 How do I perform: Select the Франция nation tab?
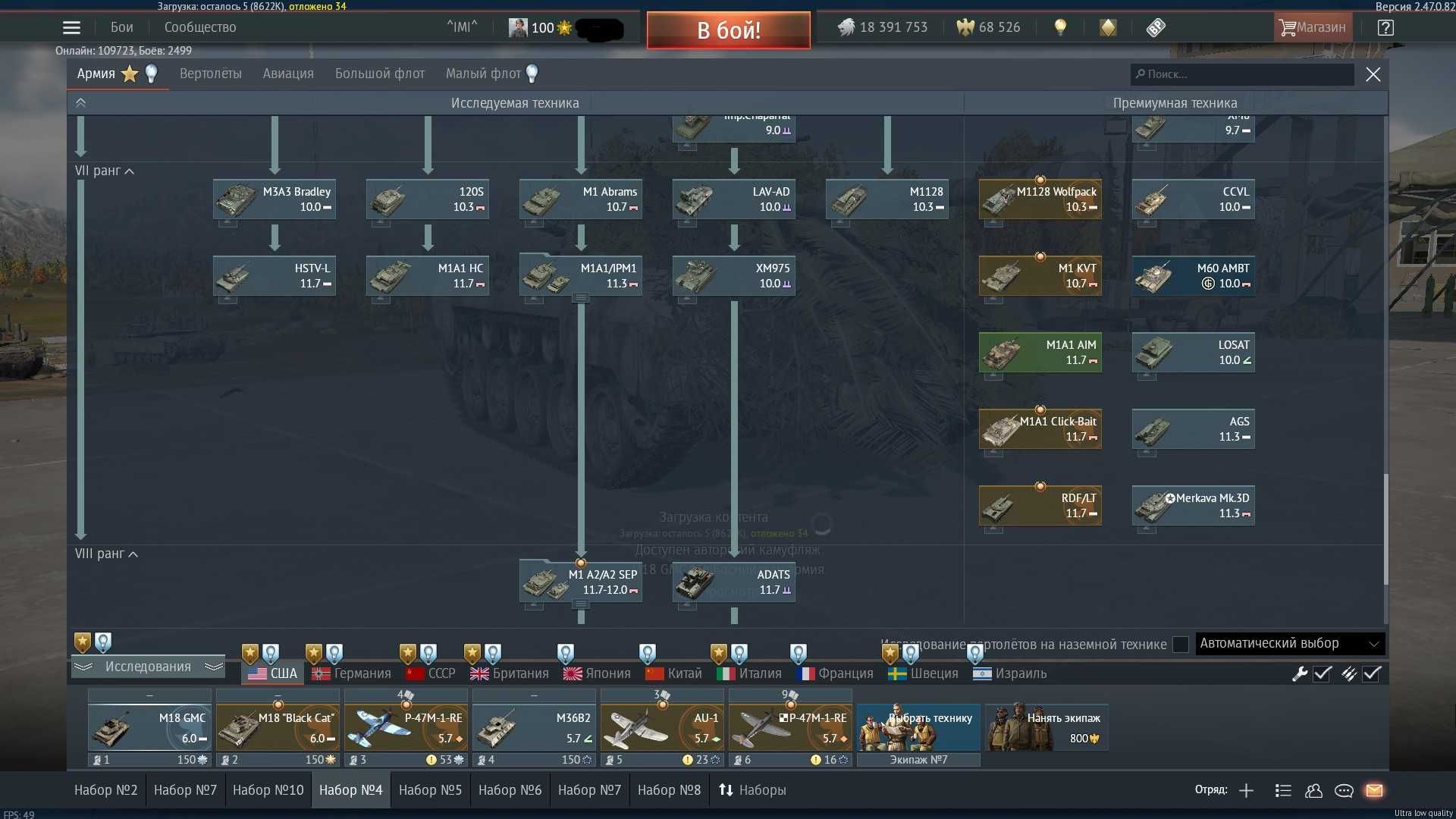pyautogui.click(x=835, y=673)
